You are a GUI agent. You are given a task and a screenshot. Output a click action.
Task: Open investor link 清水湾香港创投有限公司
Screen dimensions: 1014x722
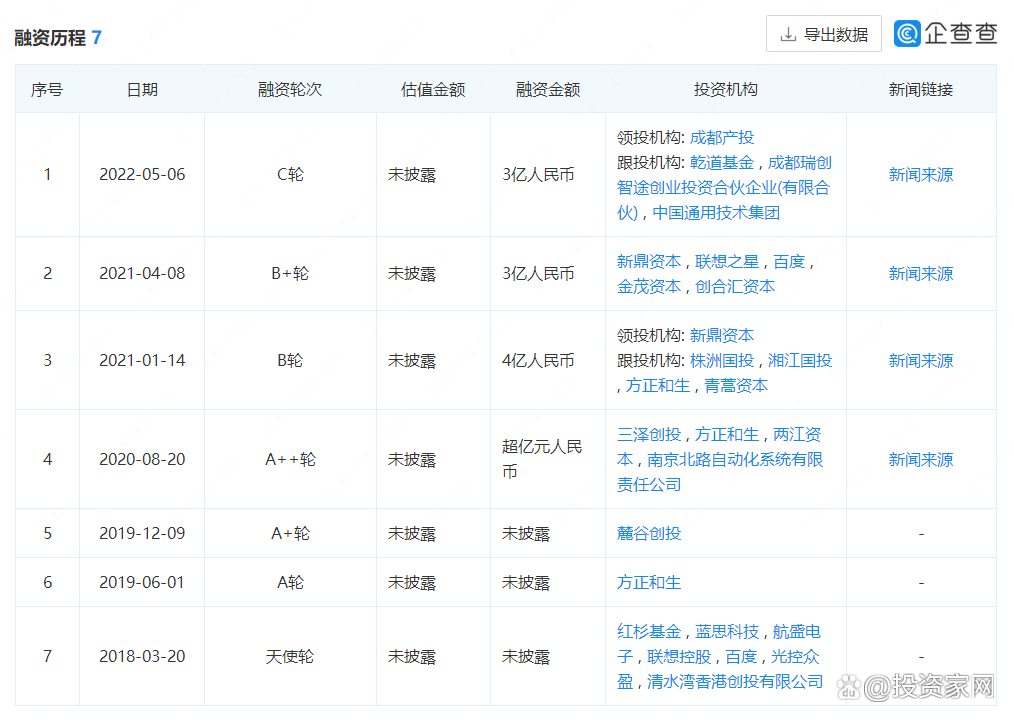tap(735, 681)
